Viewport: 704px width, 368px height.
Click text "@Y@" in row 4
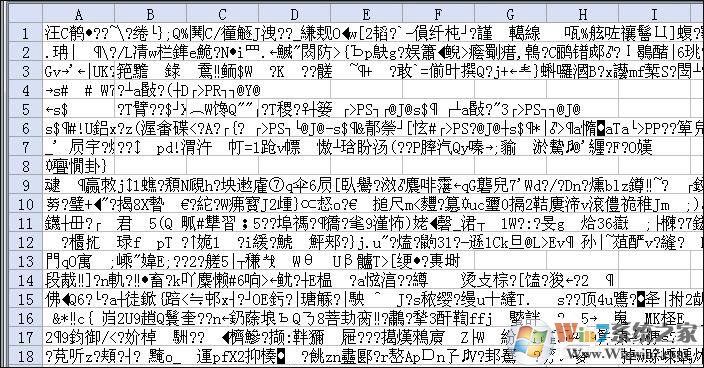click(248, 91)
